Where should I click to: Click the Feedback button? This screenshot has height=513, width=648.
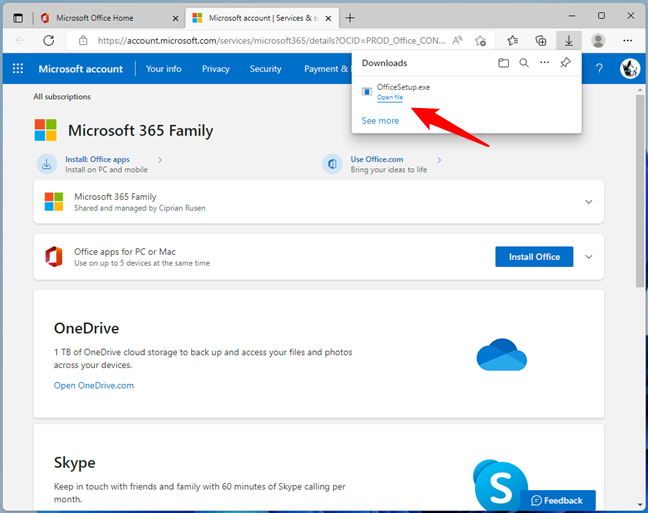[x=557, y=500]
